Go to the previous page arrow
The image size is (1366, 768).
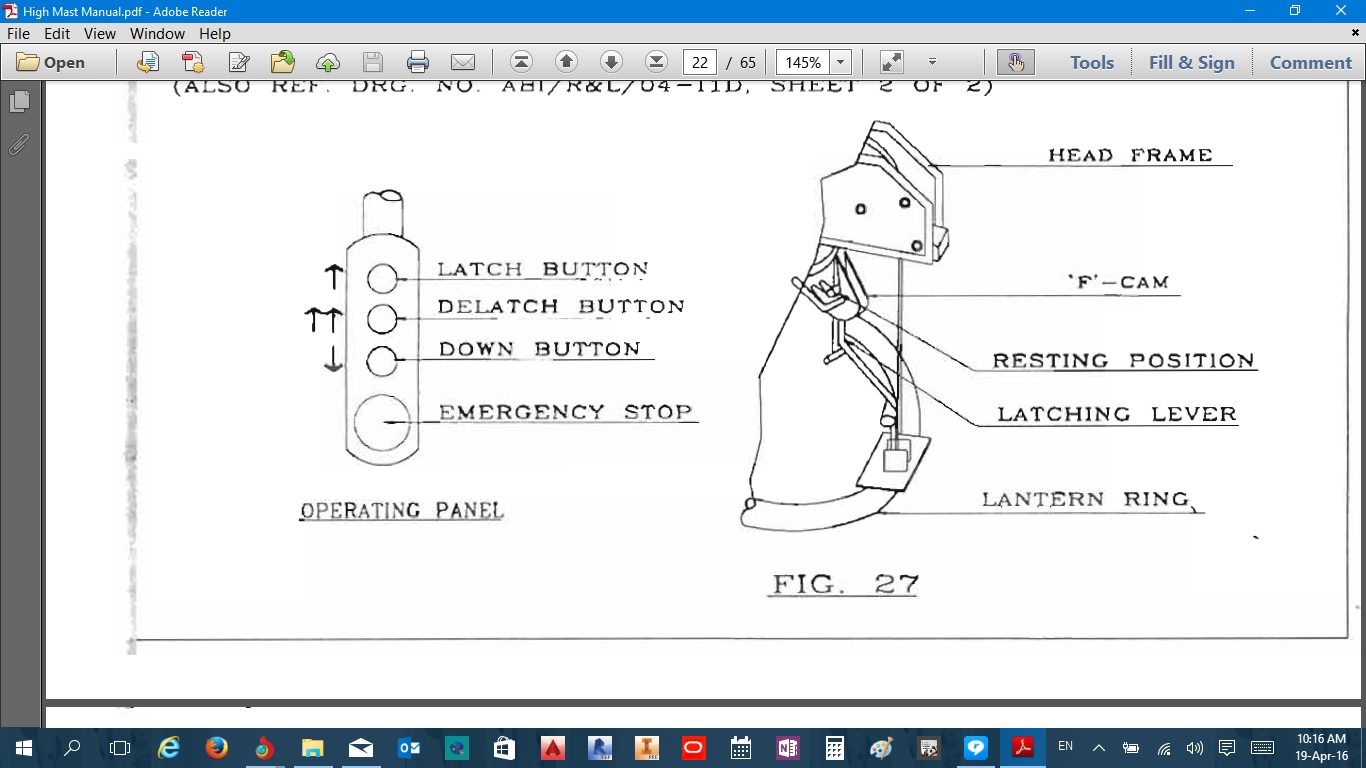click(x=566, y=62)
